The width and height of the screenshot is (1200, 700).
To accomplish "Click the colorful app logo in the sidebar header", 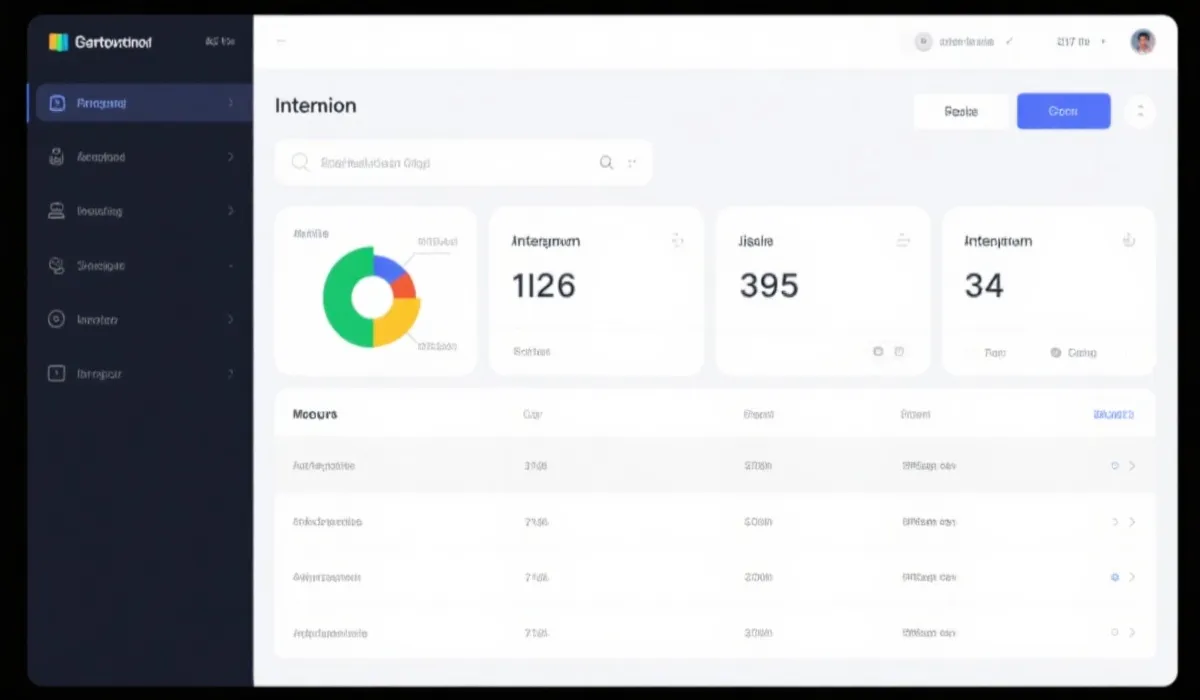I will [x=58, y=42].
